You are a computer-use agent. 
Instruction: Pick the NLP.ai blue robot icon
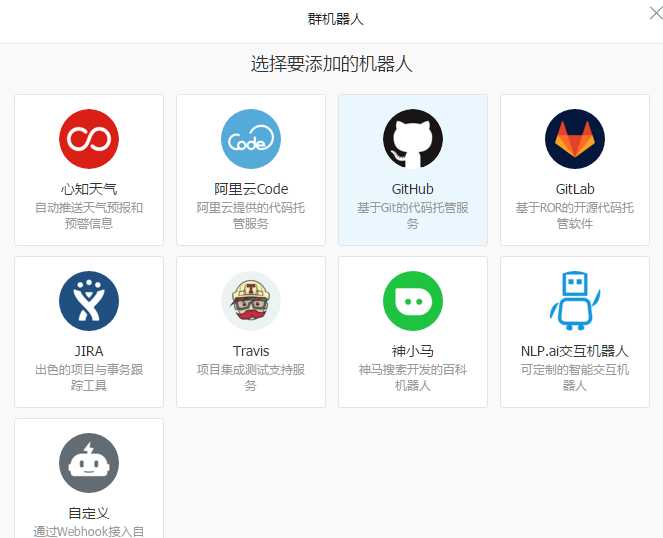[575, 301]
